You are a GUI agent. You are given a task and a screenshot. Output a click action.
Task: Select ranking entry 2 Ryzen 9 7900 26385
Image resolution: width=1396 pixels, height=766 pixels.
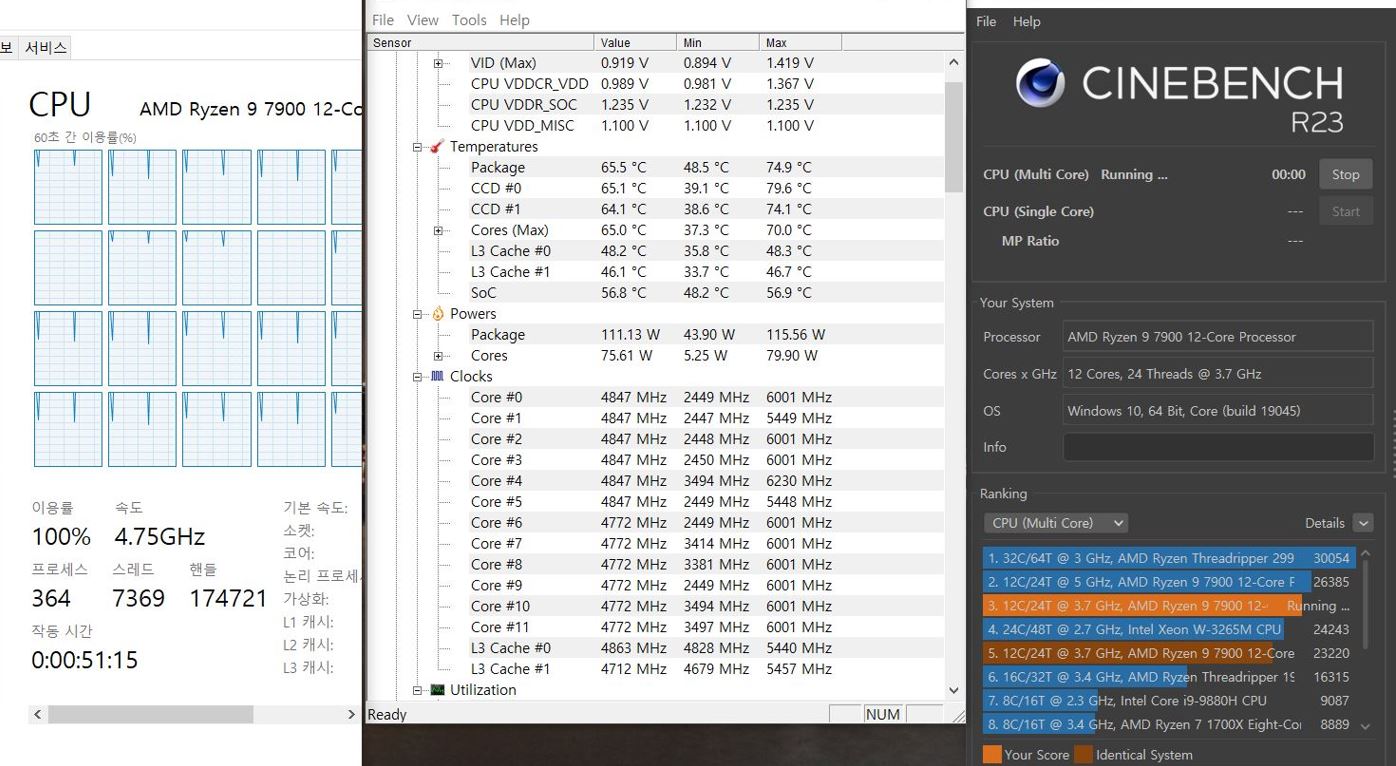coord(1168,582)
